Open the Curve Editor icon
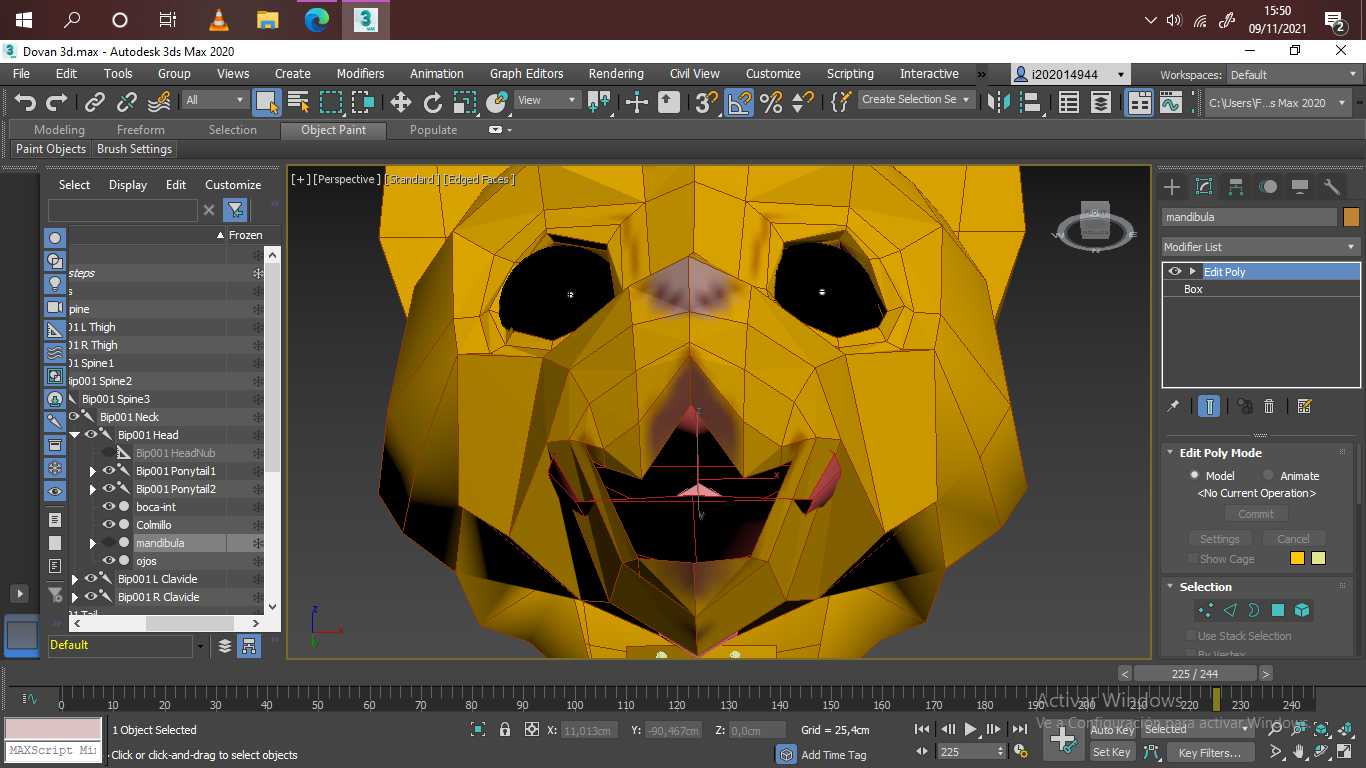 coord(1171,101)
